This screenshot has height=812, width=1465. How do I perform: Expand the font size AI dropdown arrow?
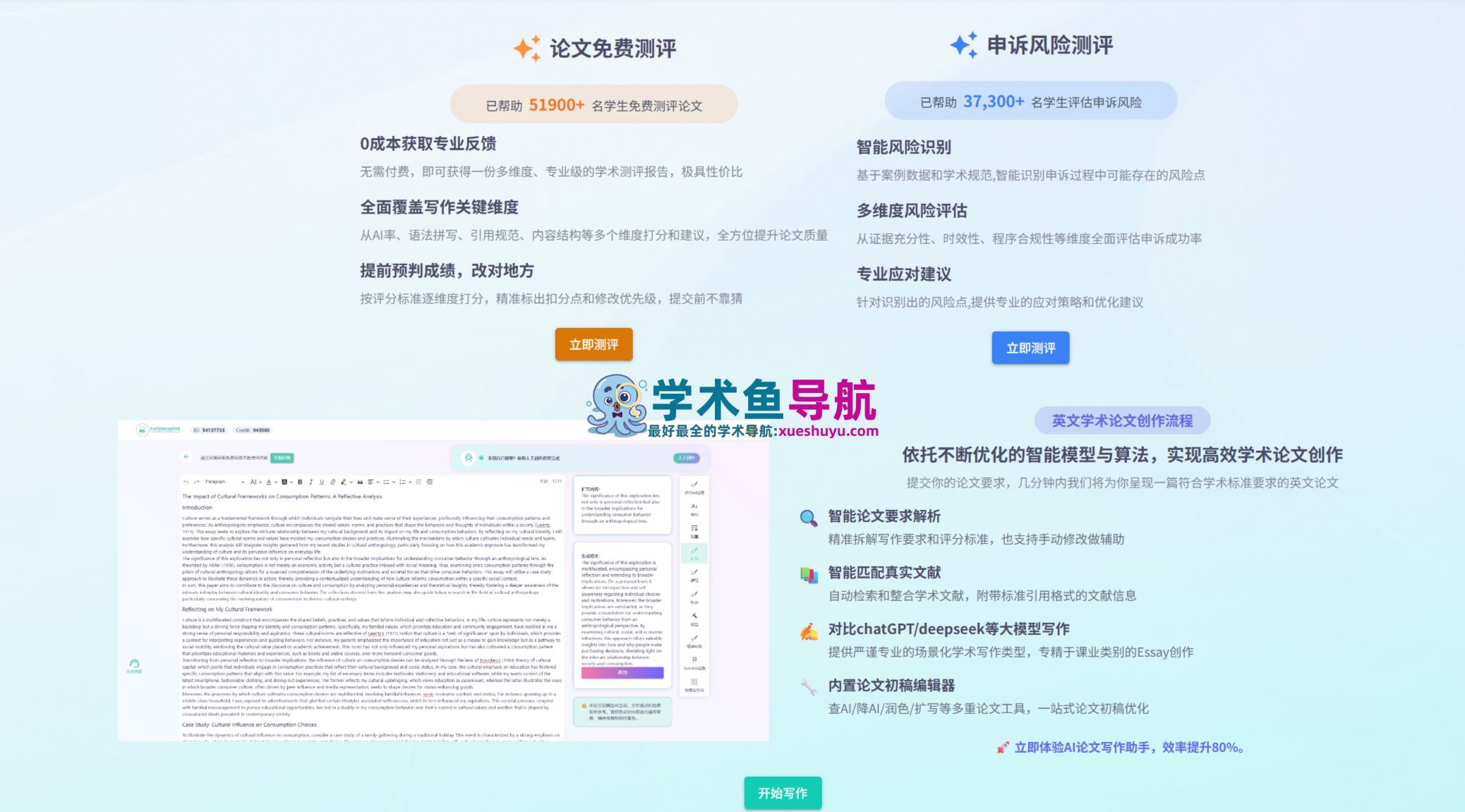260,482
